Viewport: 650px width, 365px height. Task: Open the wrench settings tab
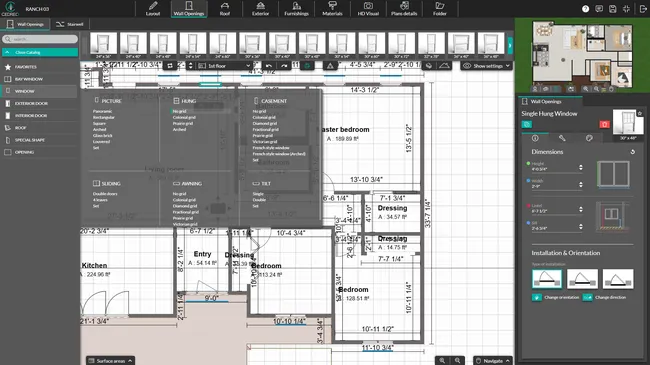coord(562,138)
